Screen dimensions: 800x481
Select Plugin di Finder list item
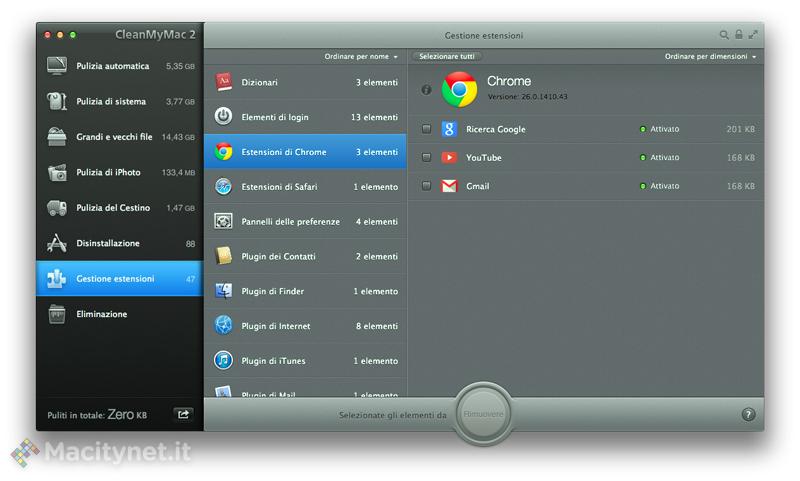[x=306, y=291]
